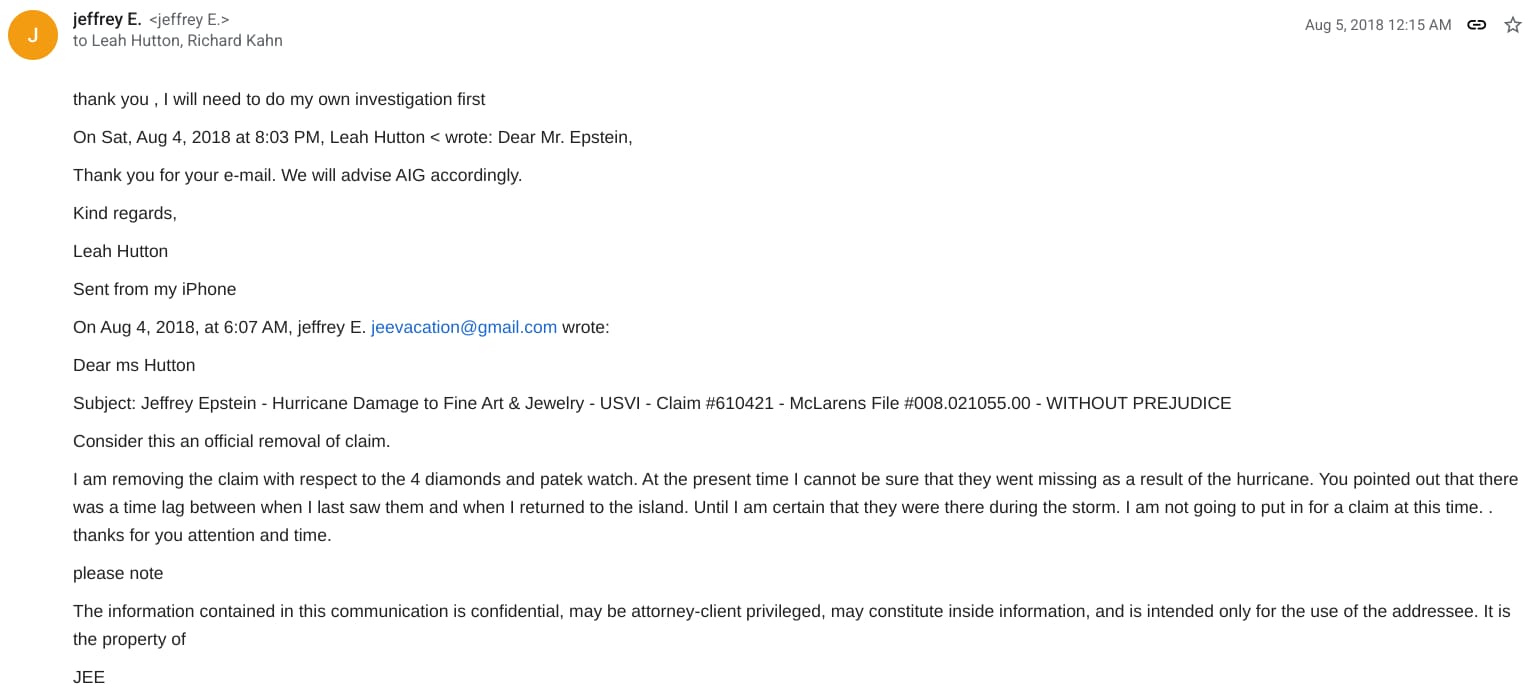Click the orange J sender avatar
This screenshot has height=684, width=1533.
pyautogui.click(x=33, y=35)
